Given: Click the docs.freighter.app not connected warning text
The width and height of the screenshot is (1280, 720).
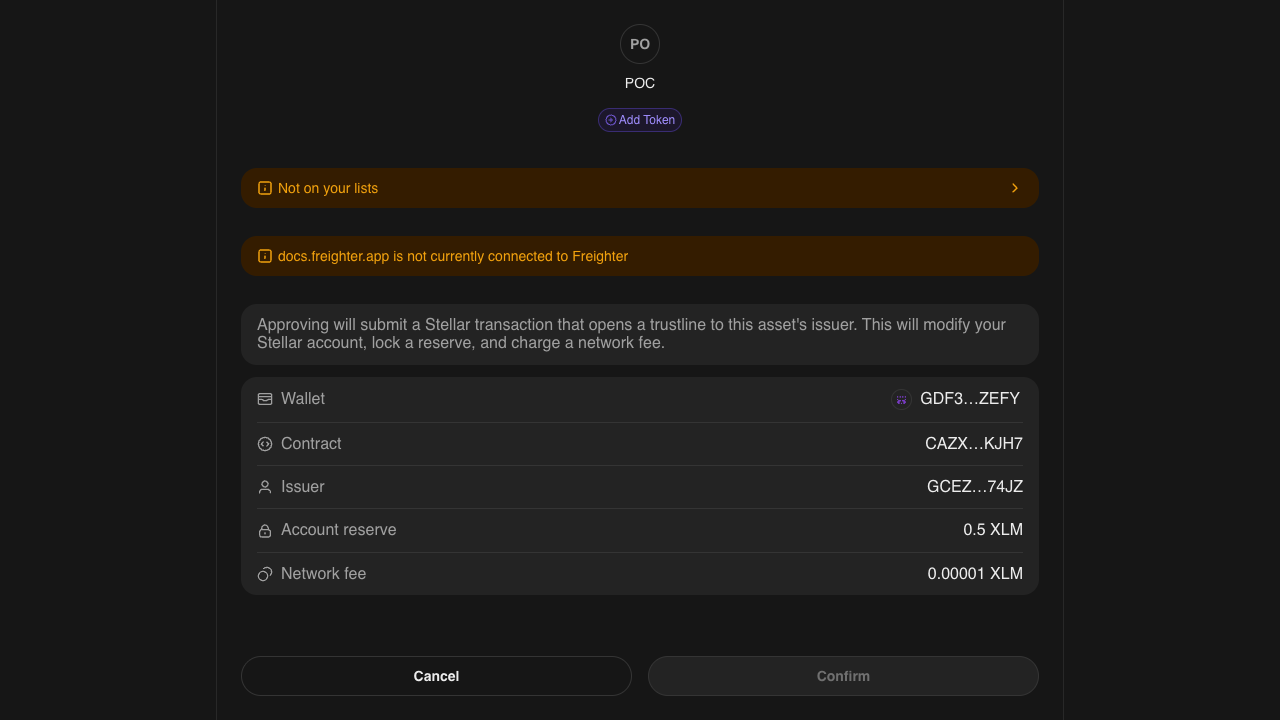Looking at the screenshot, I should [x=453, y=256].
